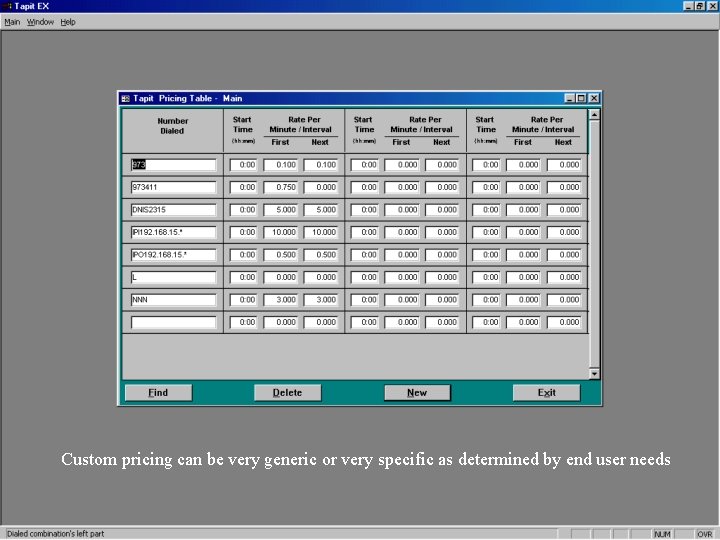Click the OVR indicator in status bar
Screen dimensions: 720x540
coord(705,534)
